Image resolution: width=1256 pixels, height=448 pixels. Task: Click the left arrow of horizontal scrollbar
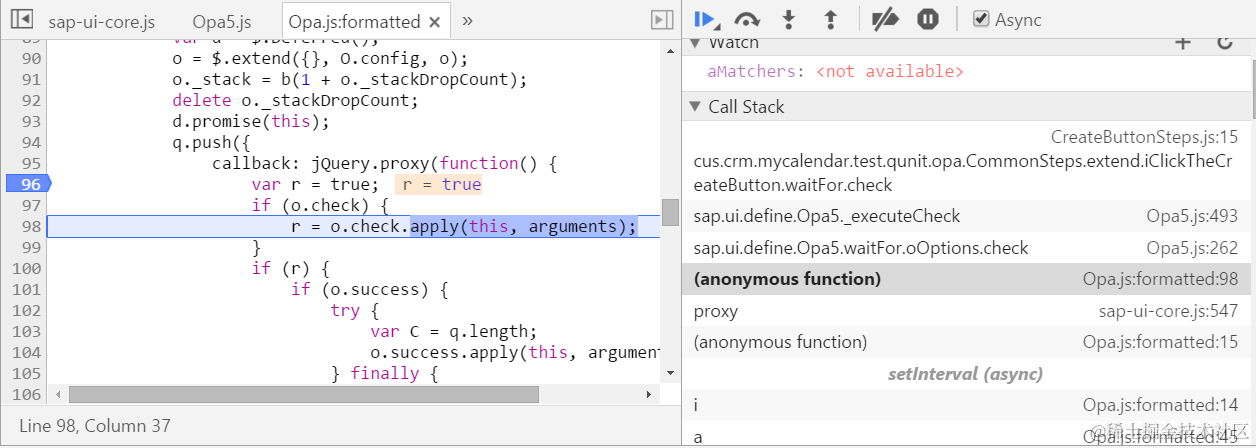56,395
